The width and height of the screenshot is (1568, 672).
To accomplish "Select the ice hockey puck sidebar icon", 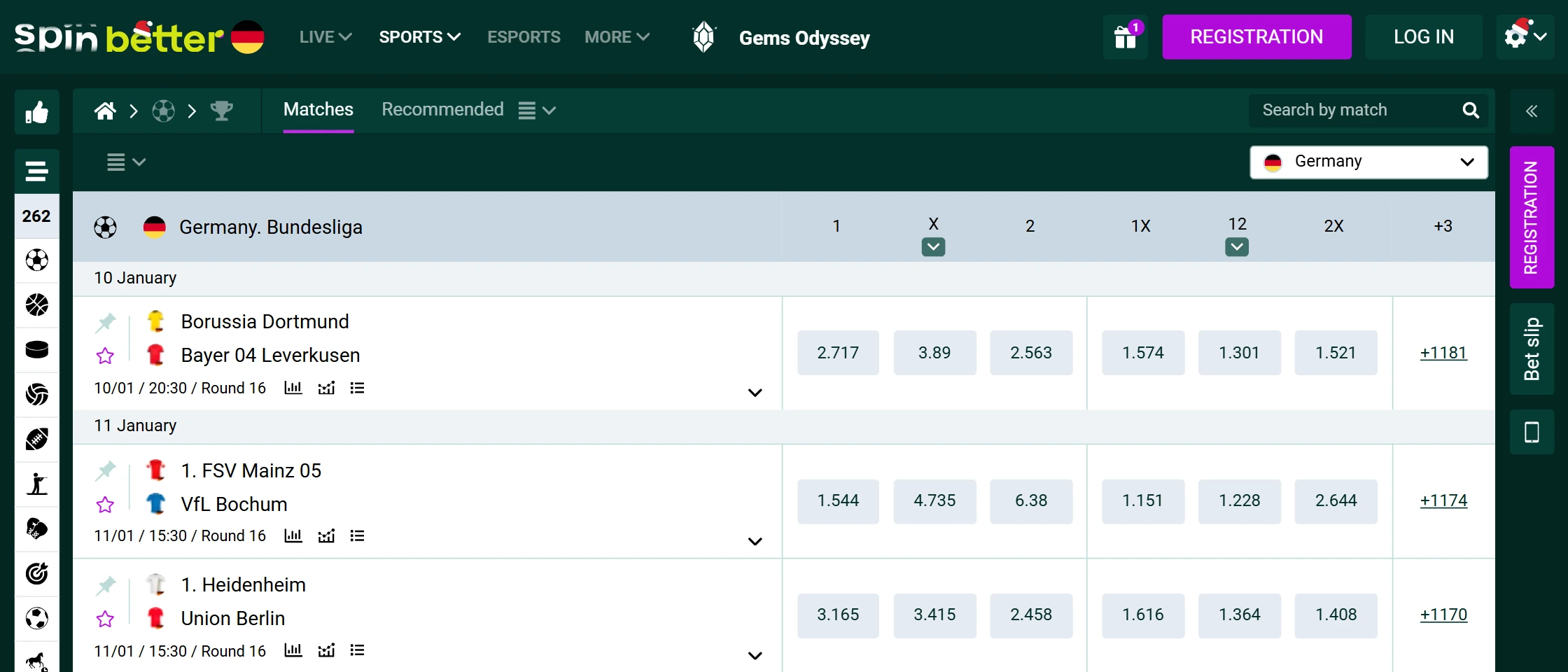I will [x=37, y=349].
